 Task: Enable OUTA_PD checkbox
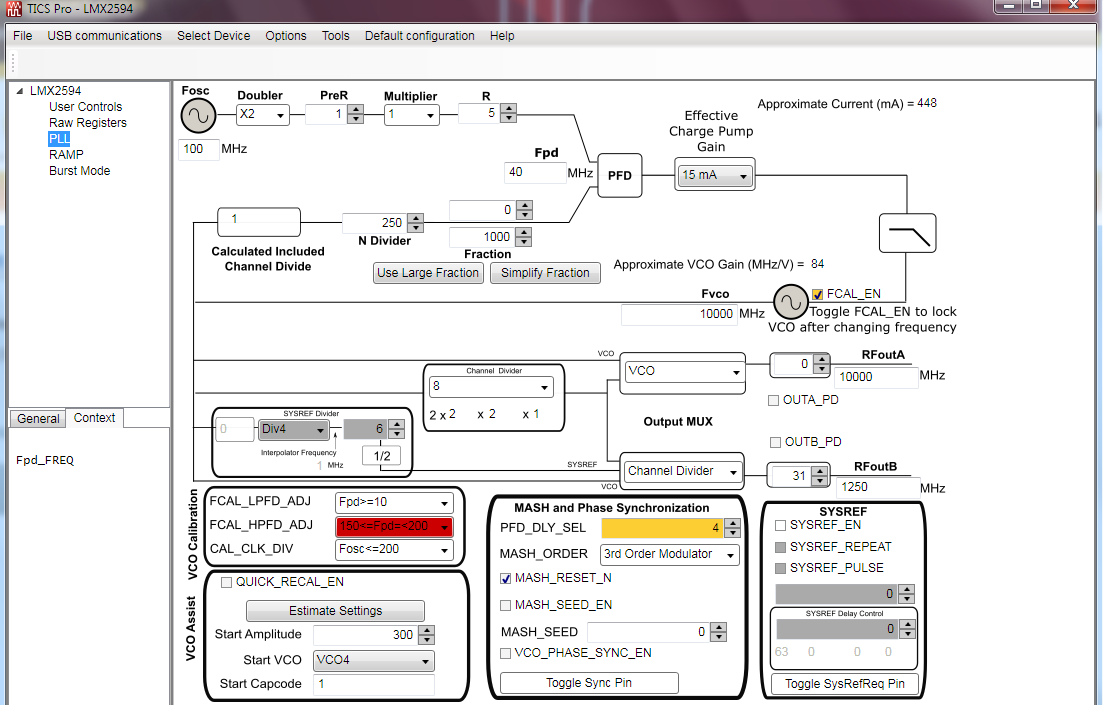point(774,400)
